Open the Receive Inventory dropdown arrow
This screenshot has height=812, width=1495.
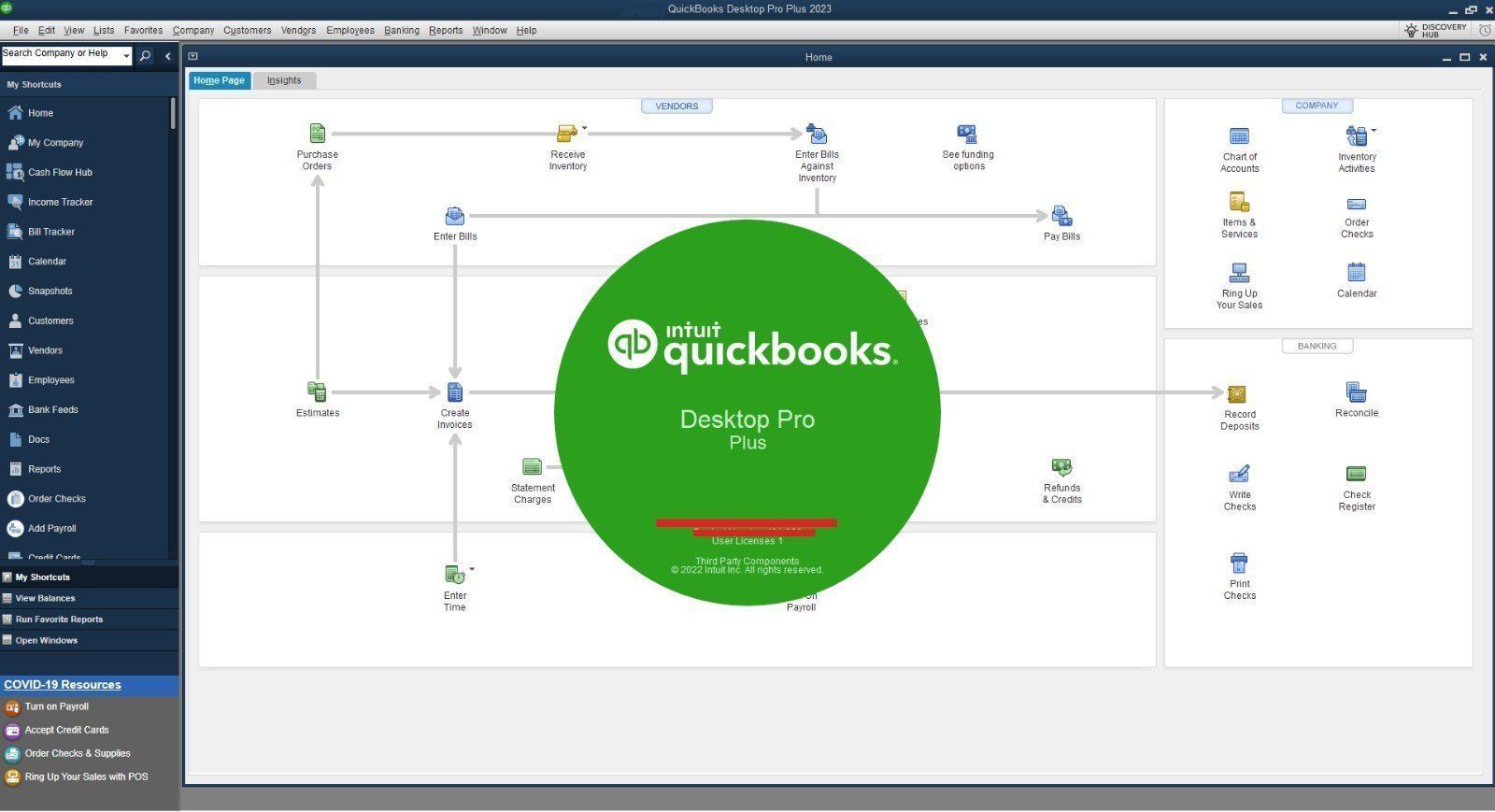[585, 127]
